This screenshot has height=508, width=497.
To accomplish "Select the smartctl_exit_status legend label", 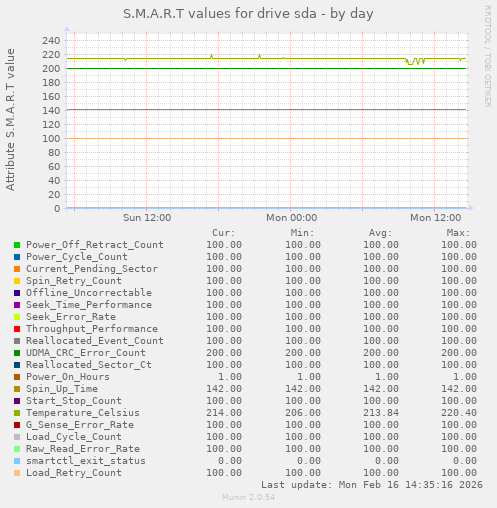I will click(x=86, y=461).
